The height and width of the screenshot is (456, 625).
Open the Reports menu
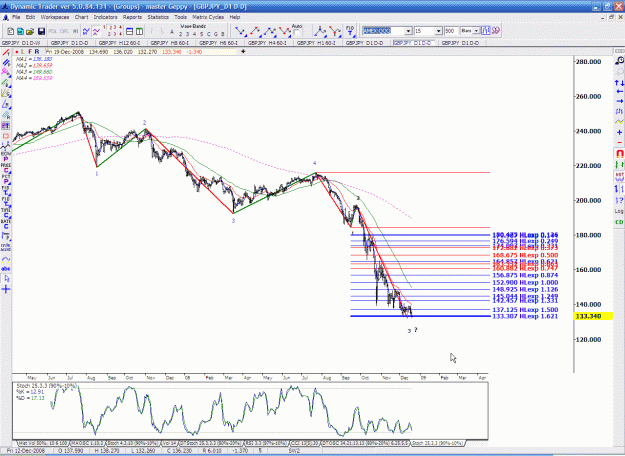point(132,17)
